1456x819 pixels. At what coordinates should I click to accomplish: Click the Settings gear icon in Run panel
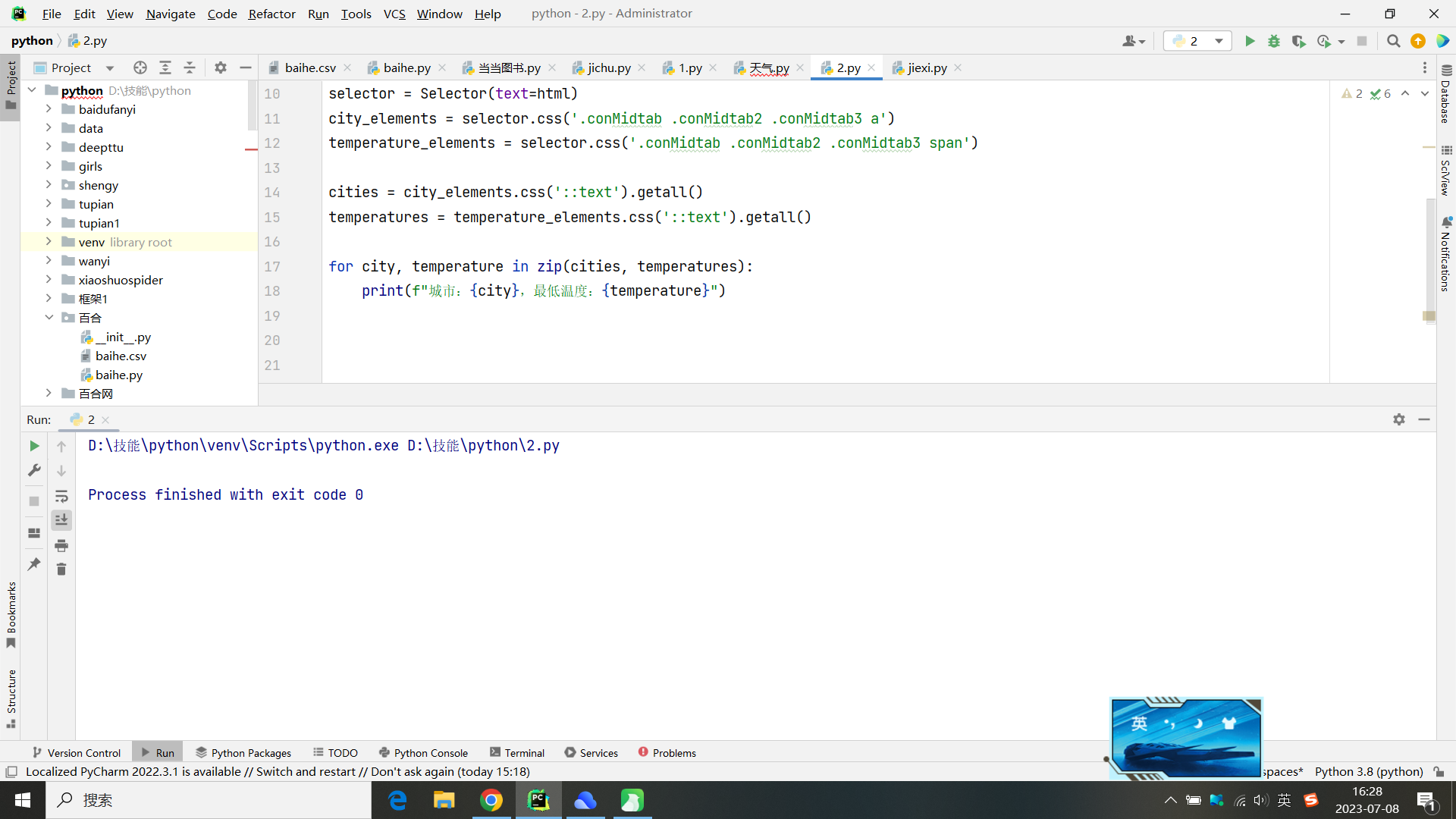pos(1399,419)
